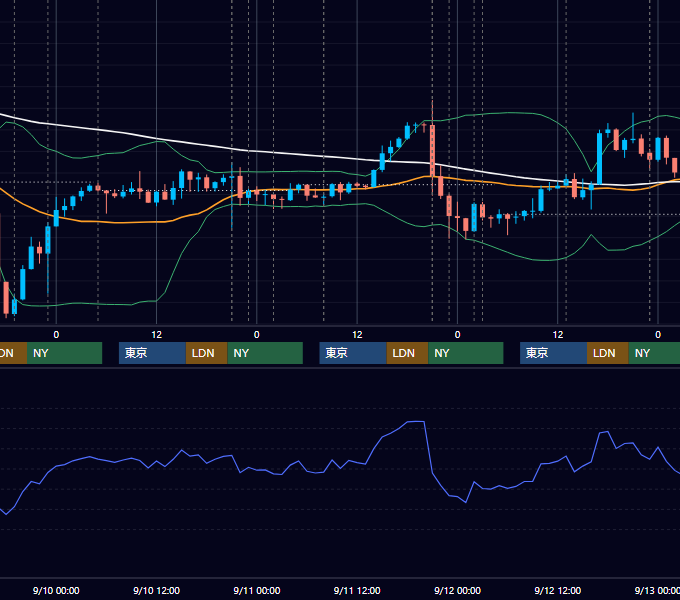
Task: Click the hour label 0 above 9/12 00:00
Action: pos(457,335)
